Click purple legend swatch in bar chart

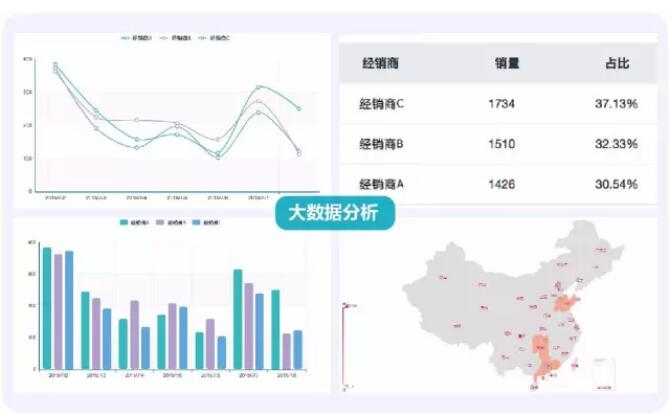point(159,222)
